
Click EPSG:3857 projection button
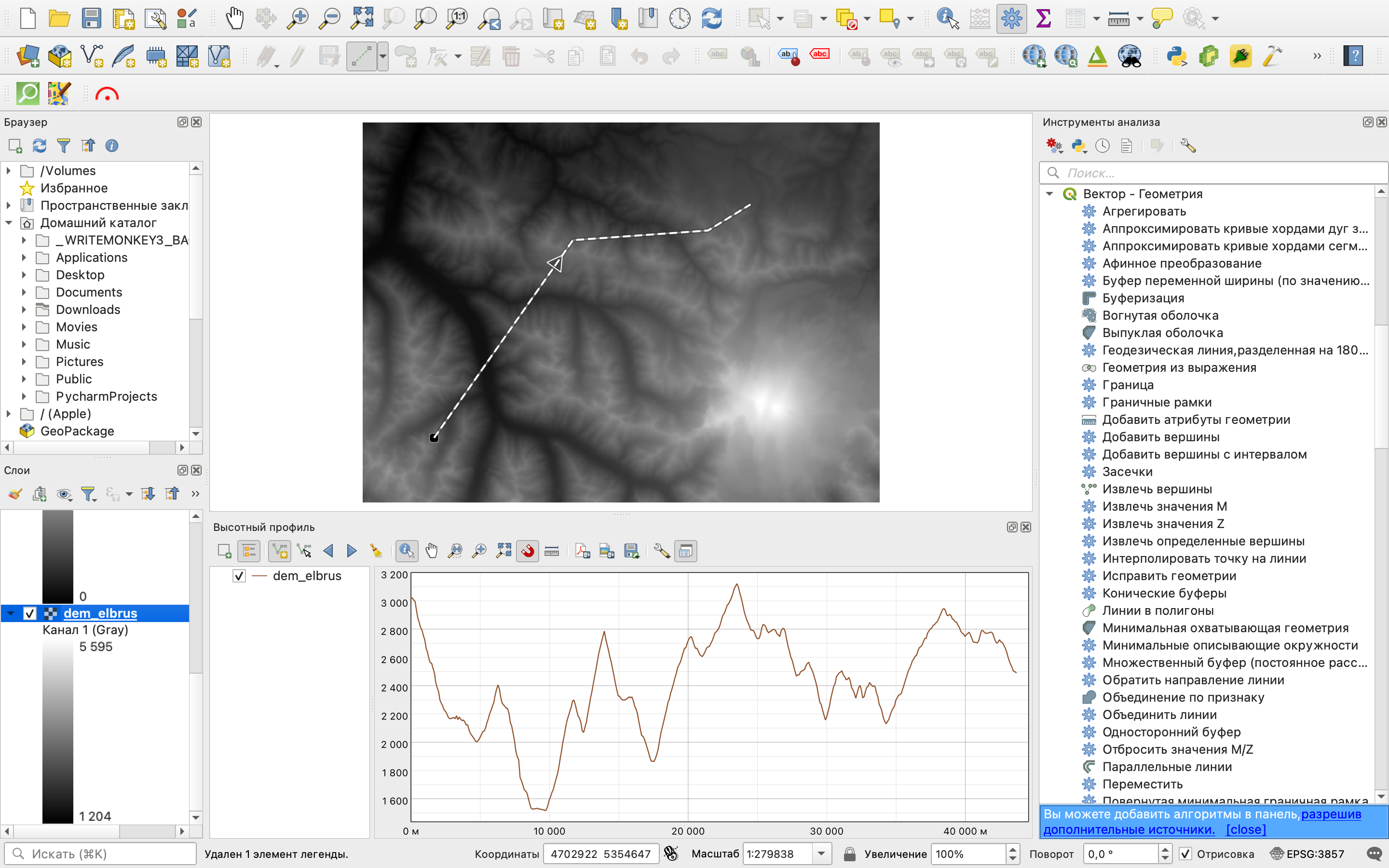(1307, 854)
